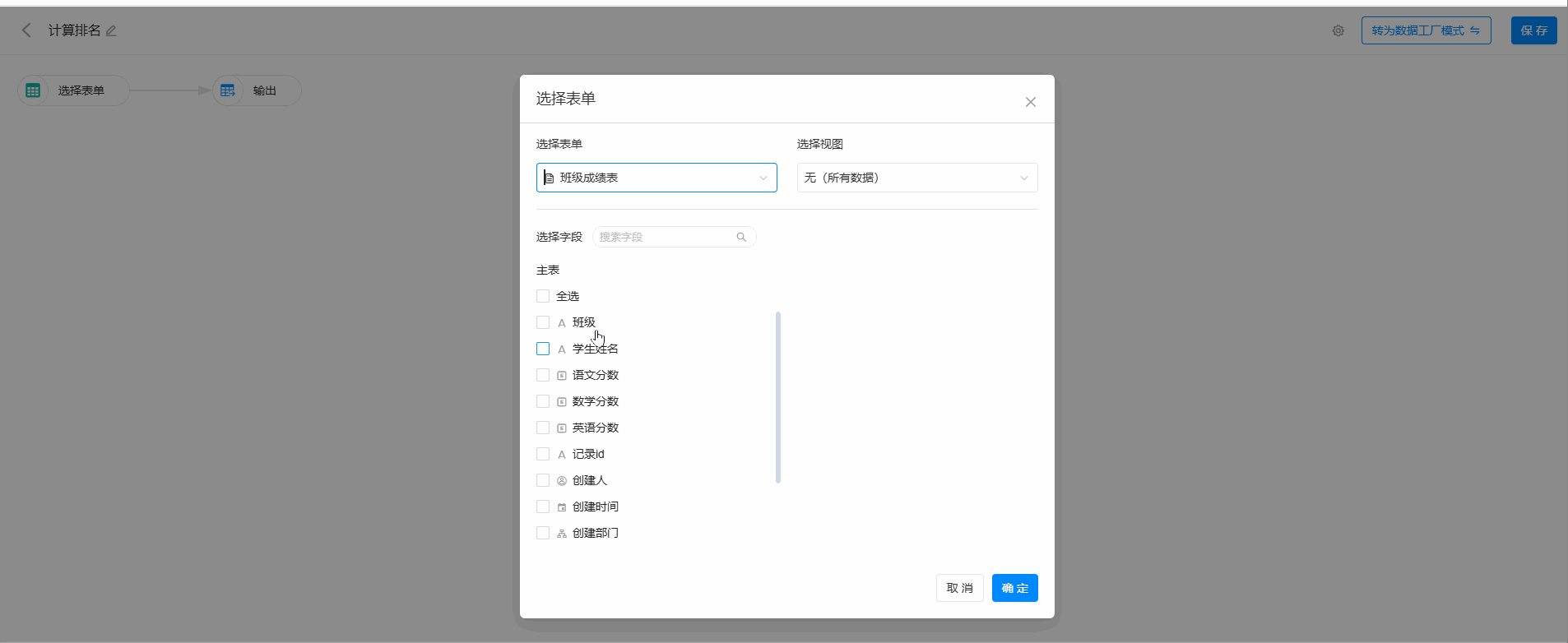Open the 选择视图 dropdown
The image size is (1568, 643).
916,178
